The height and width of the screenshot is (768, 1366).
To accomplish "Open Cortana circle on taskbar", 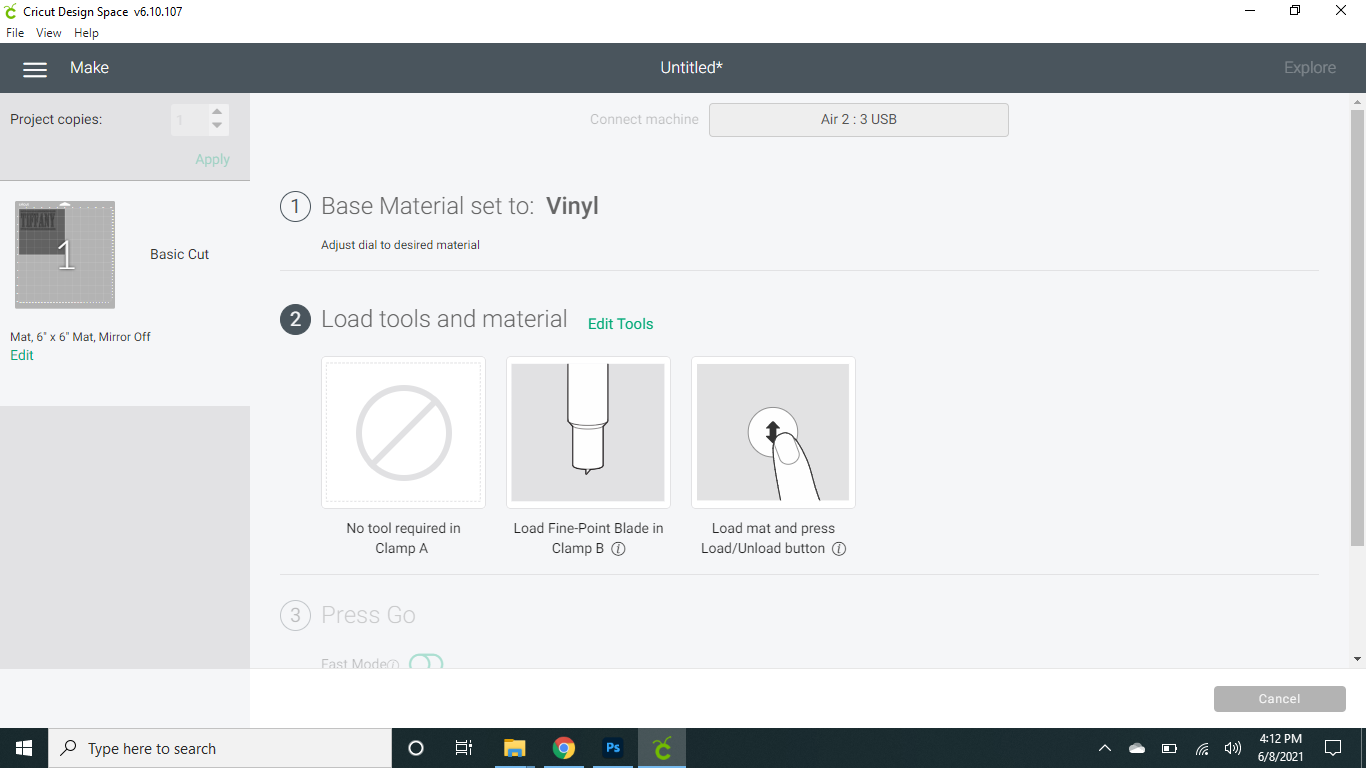I will coord(416,748).
